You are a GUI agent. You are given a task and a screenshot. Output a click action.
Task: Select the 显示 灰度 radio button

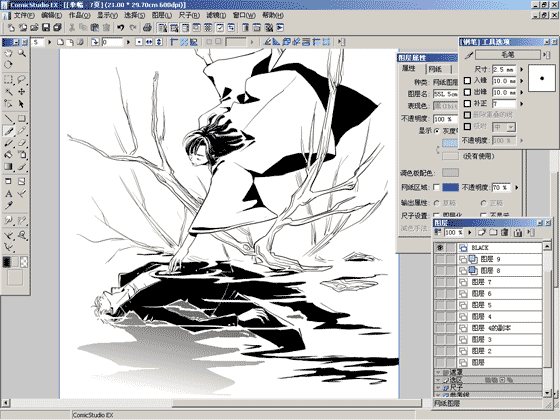pyautogui.click(x=436, y=131)
